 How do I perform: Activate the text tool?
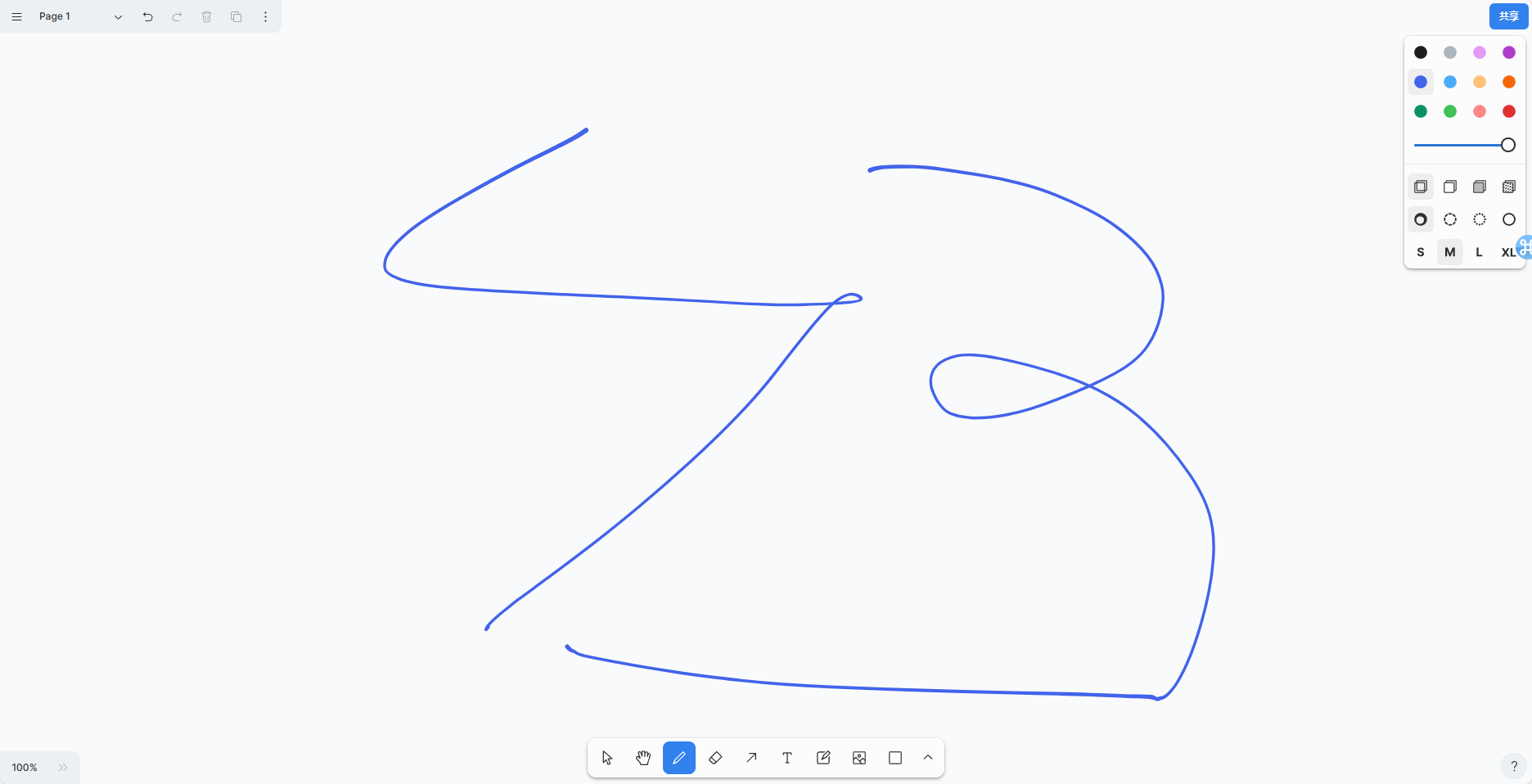coord(787,758)
